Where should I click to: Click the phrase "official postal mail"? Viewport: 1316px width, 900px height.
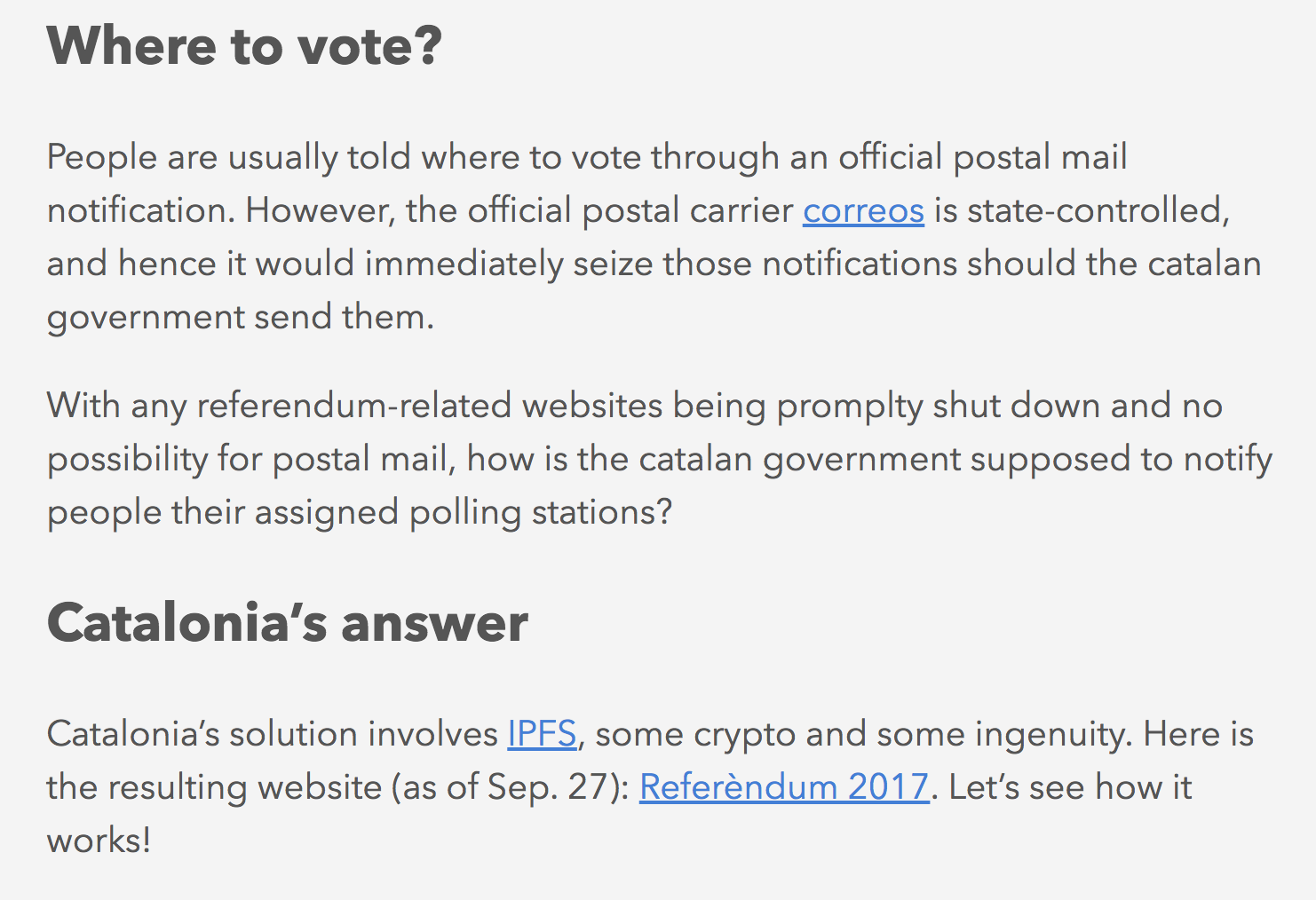pos(982,158)
